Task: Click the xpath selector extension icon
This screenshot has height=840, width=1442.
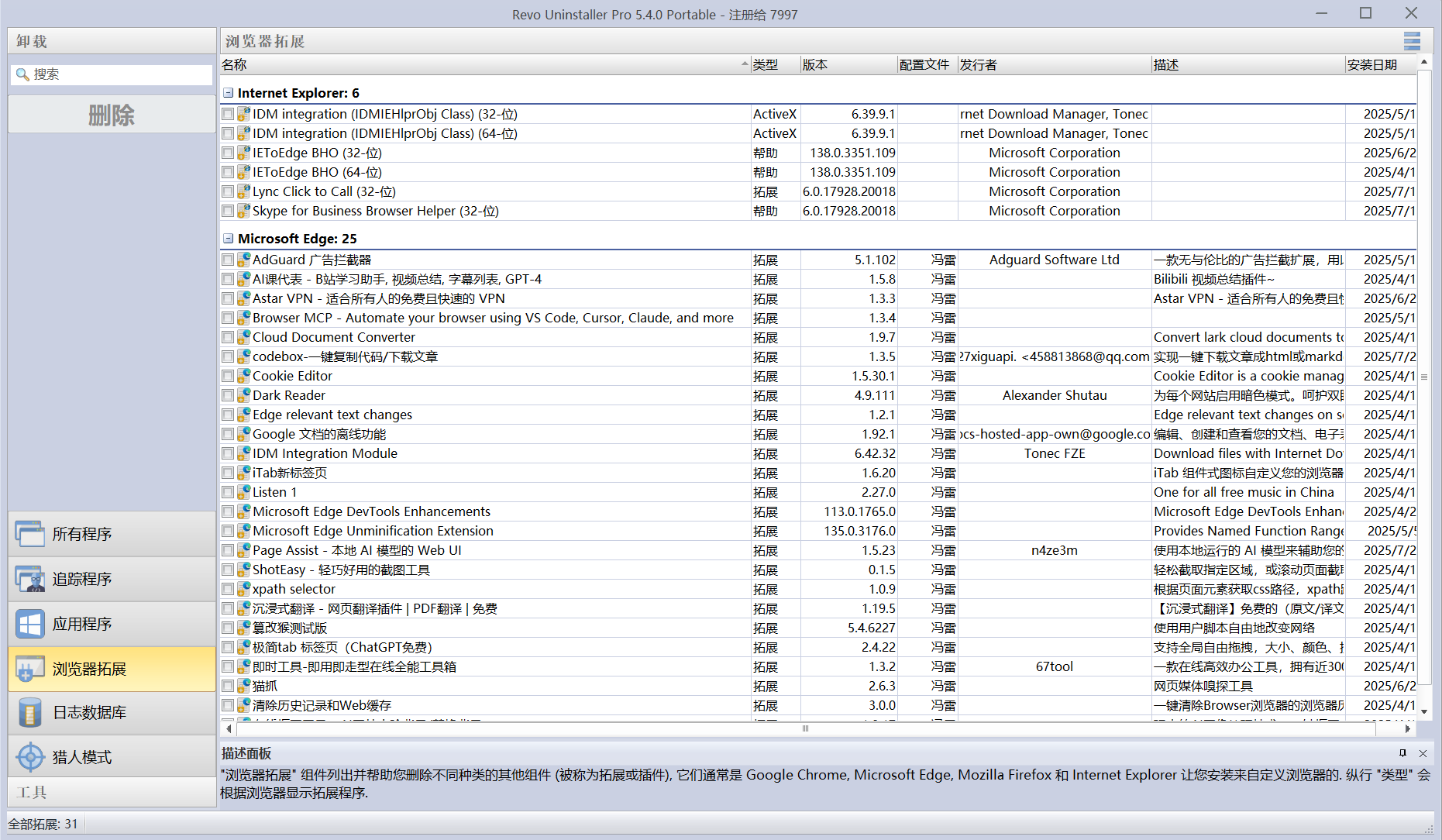Action: pyautogui.click(x=243, y=589)
